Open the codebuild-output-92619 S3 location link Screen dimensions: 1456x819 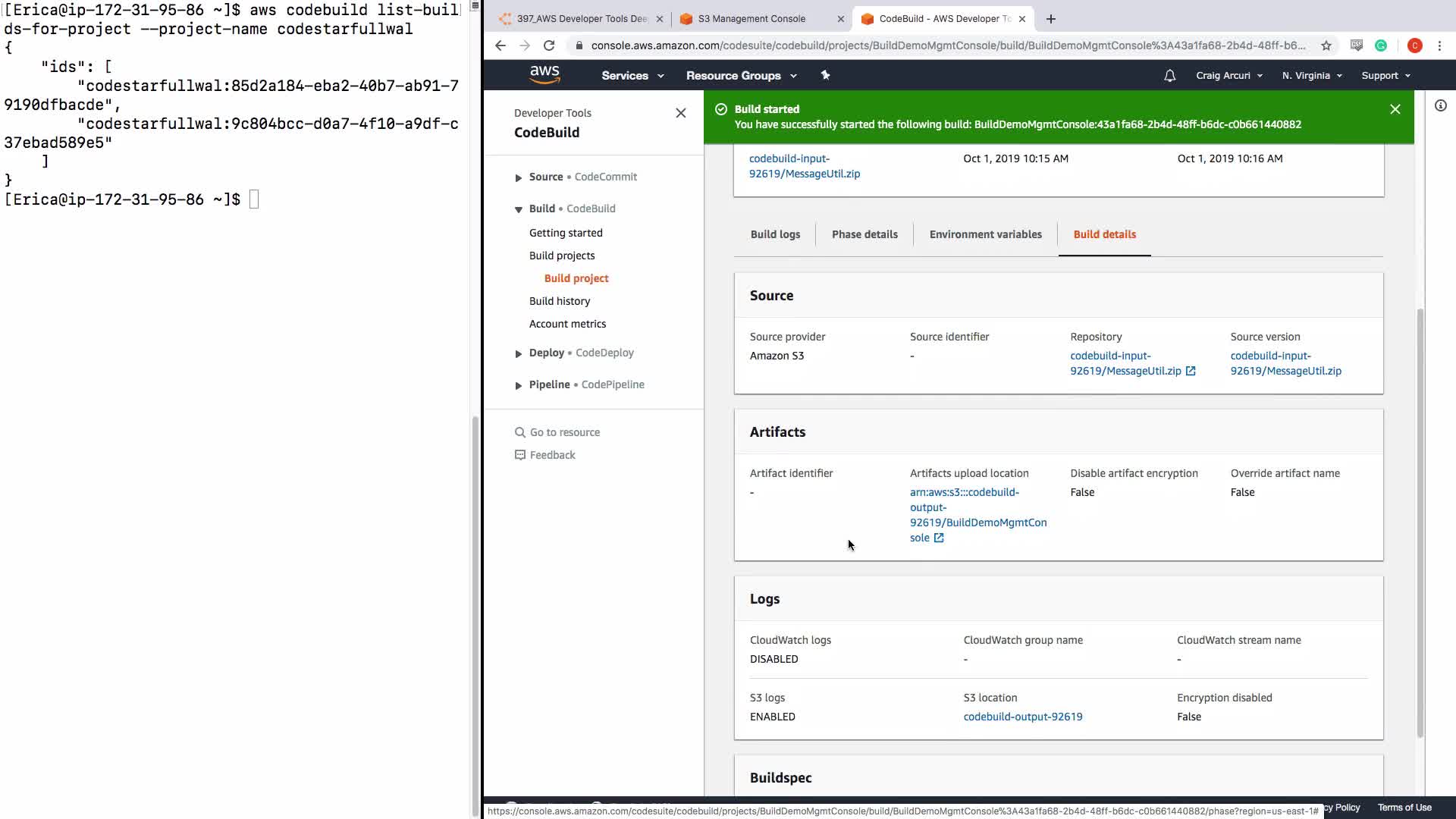[1022, 717]
